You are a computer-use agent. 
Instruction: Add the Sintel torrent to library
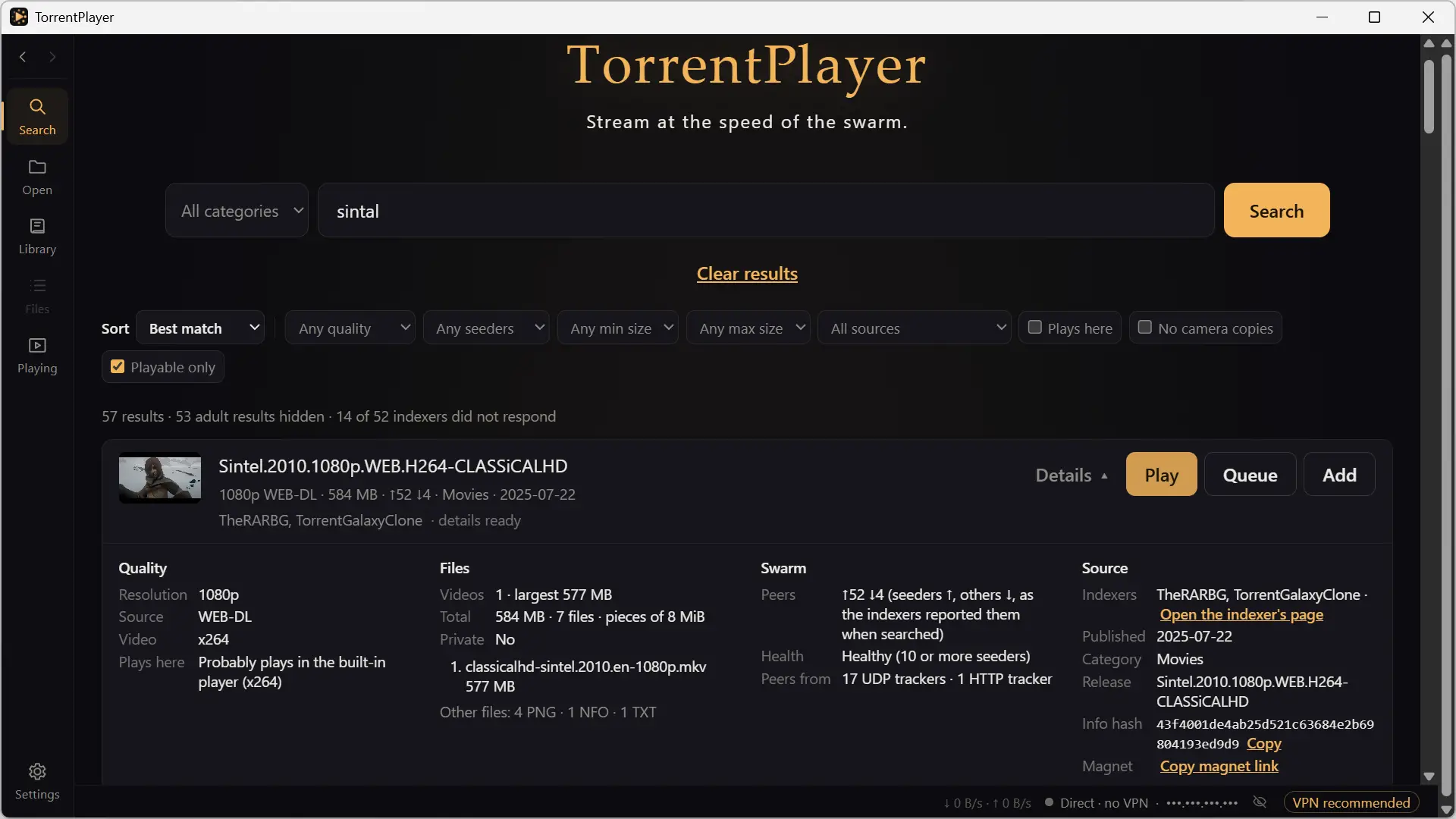coord(1339,475)
